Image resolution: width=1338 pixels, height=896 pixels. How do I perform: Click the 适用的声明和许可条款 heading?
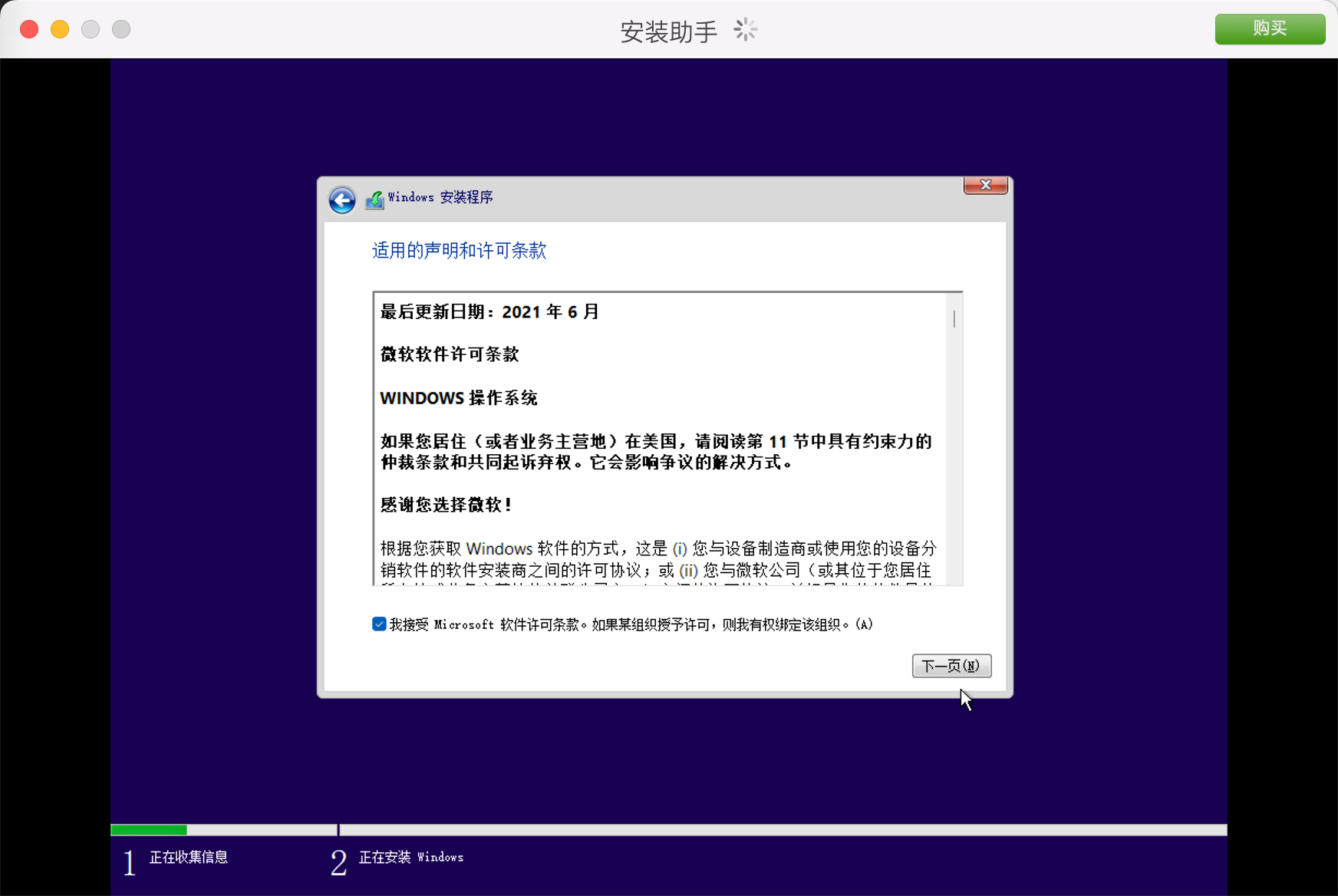(459, 251)
